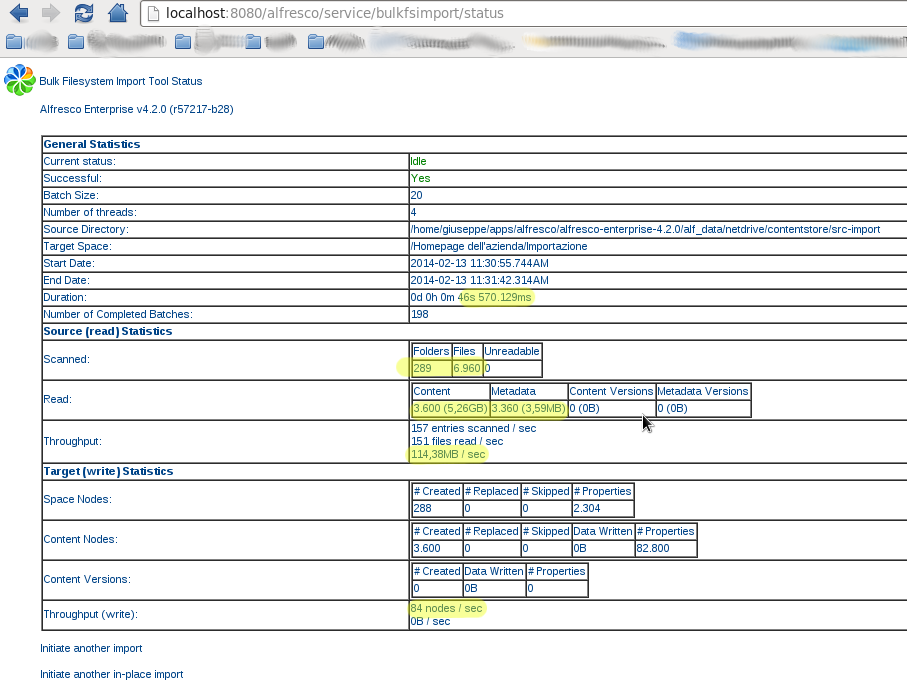The width and height of the screenshot is (907, 687).
Task: Click the Content Nodes Data Written value "0B"
Action: pos(580,548)
